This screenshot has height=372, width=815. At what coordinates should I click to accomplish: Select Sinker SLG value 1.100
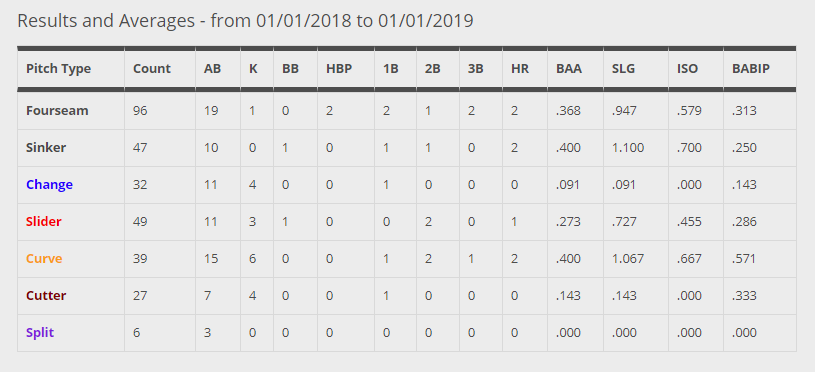pos(628,148)
